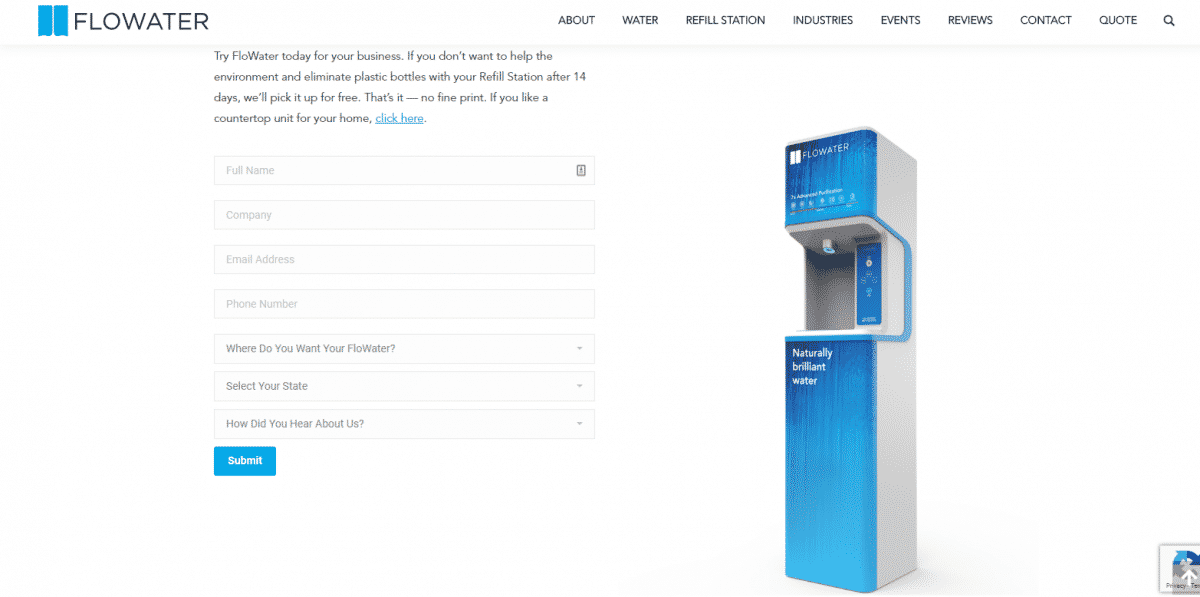Viewport: 1200px width, 597px height.
Task: Click the Submit button
Action: click(x=245, y=461)
